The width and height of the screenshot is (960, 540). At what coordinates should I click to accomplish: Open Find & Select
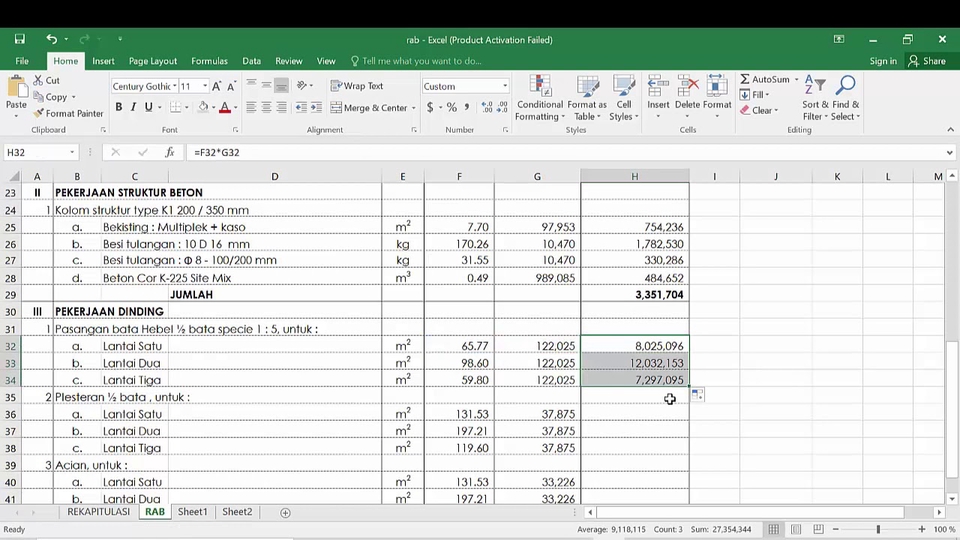click(x=845, y=97)
